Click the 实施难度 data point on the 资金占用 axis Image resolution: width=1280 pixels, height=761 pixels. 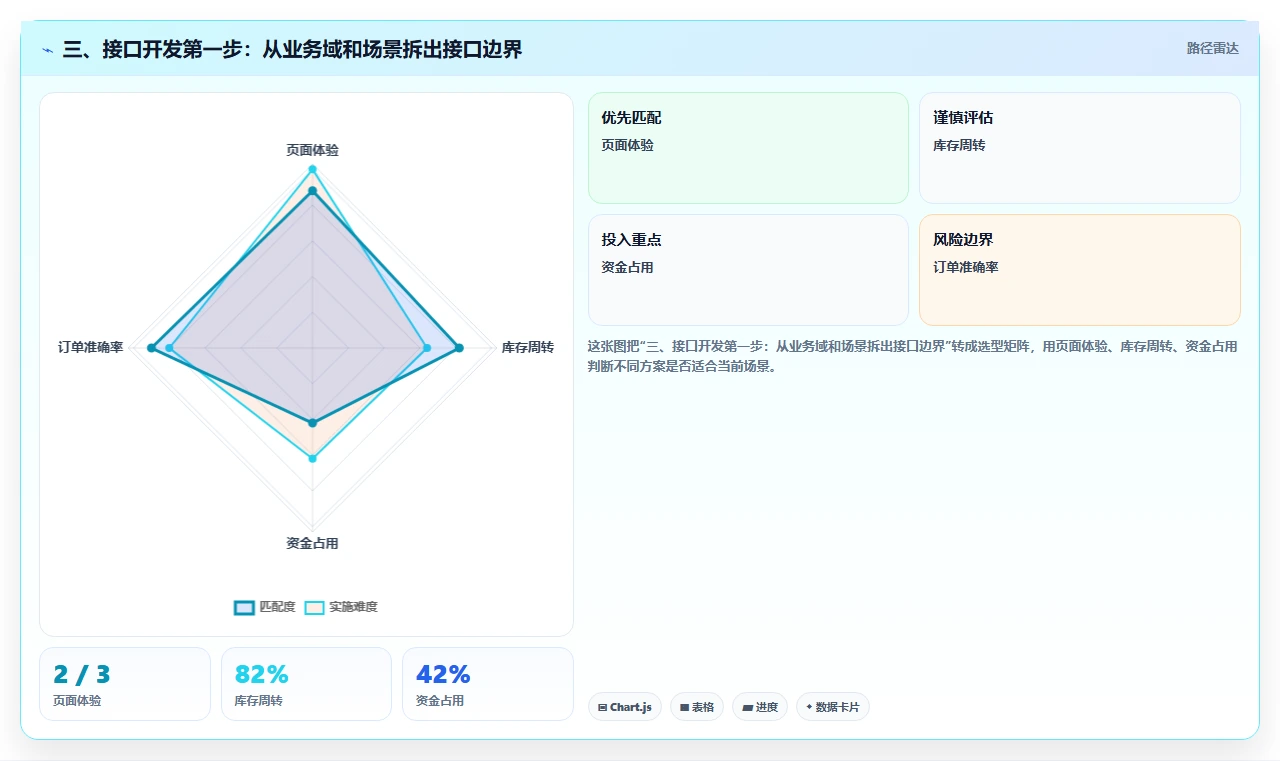pos(312,459)
